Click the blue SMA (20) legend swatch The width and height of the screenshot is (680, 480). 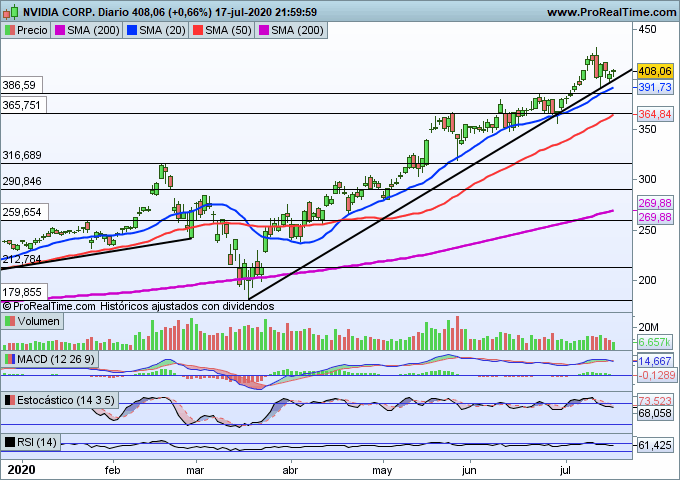click(132, 30)
